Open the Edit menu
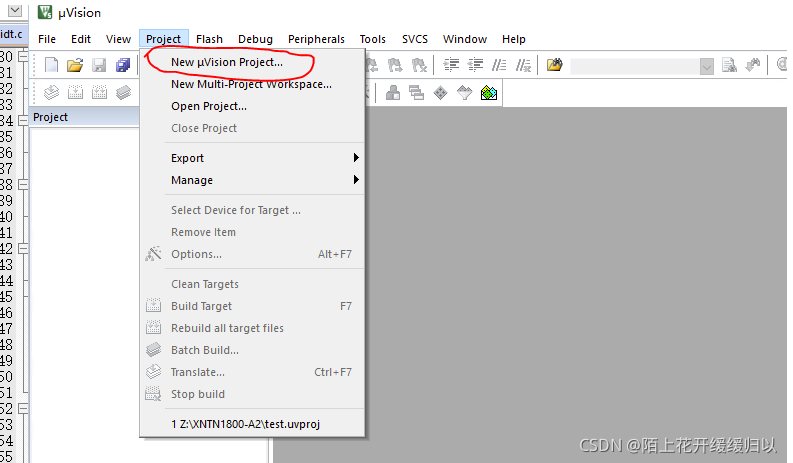 click(x=81, y=39)
